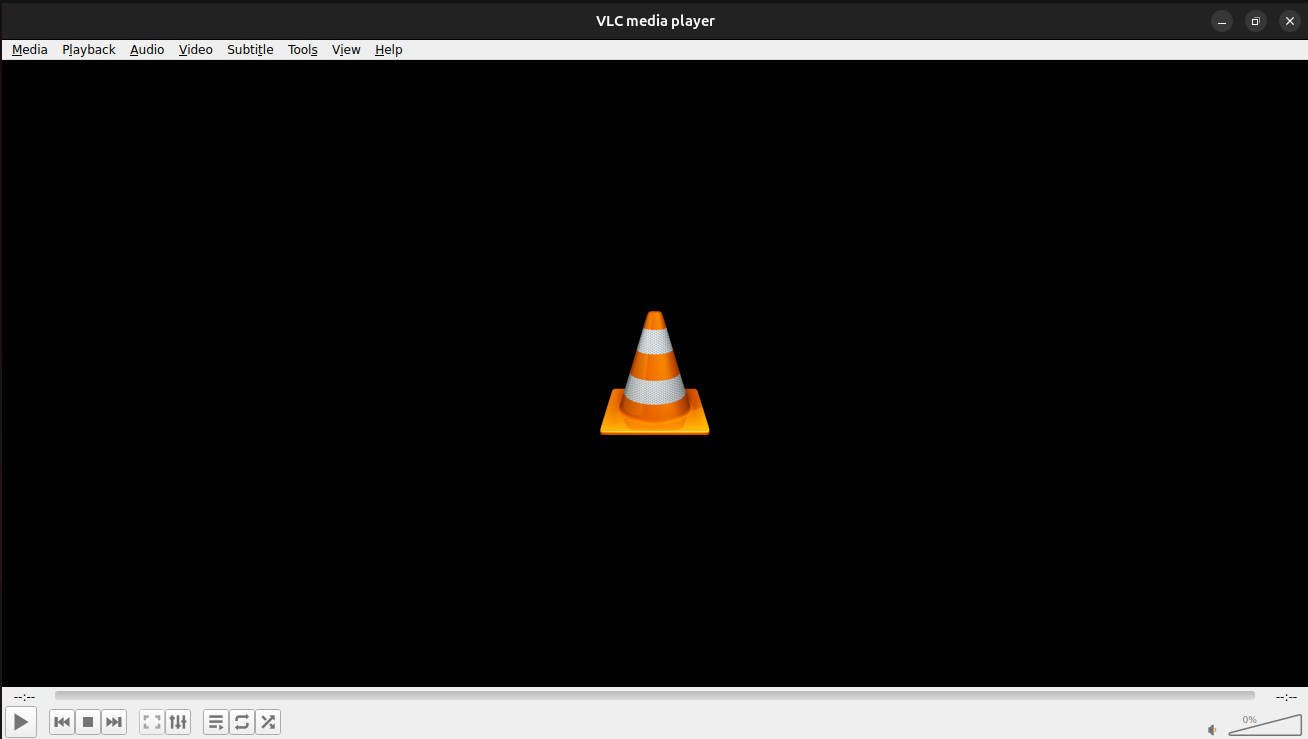Stop playback with the stop button

88,721
